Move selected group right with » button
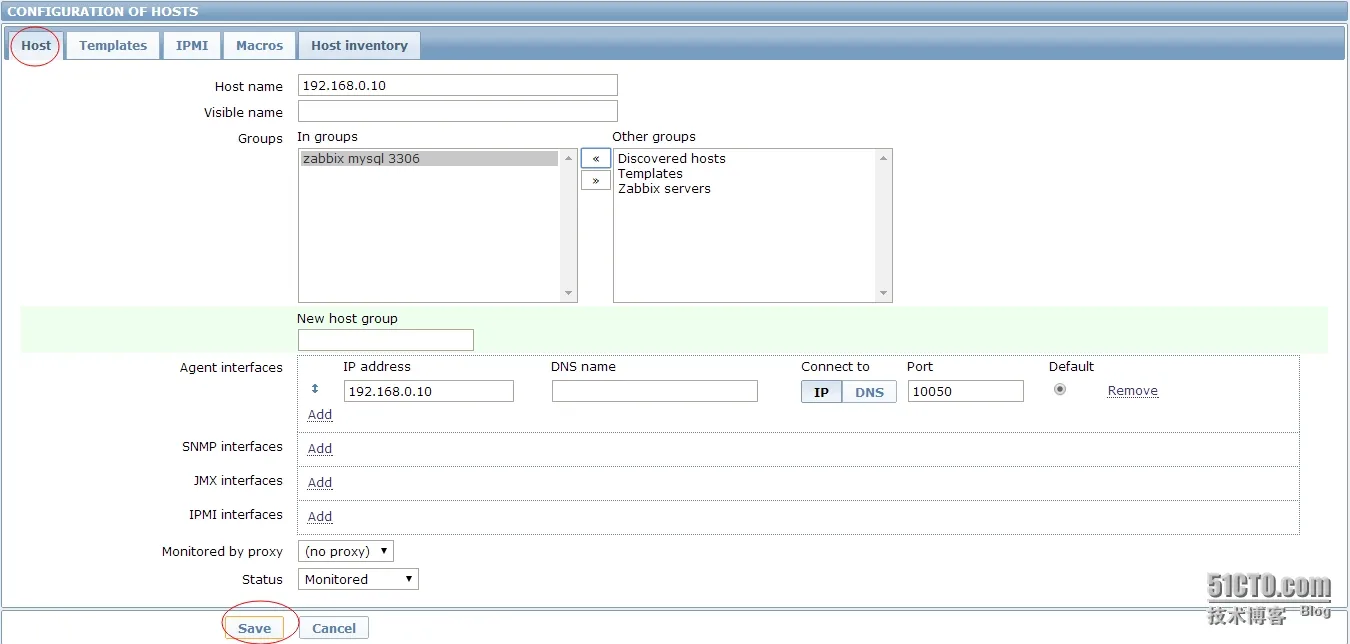The image size is (1350, 644). click(595, 180)
